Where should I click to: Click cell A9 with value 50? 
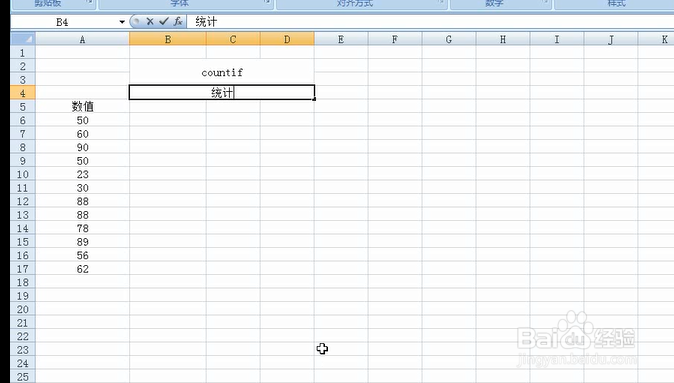coord(82,161)
